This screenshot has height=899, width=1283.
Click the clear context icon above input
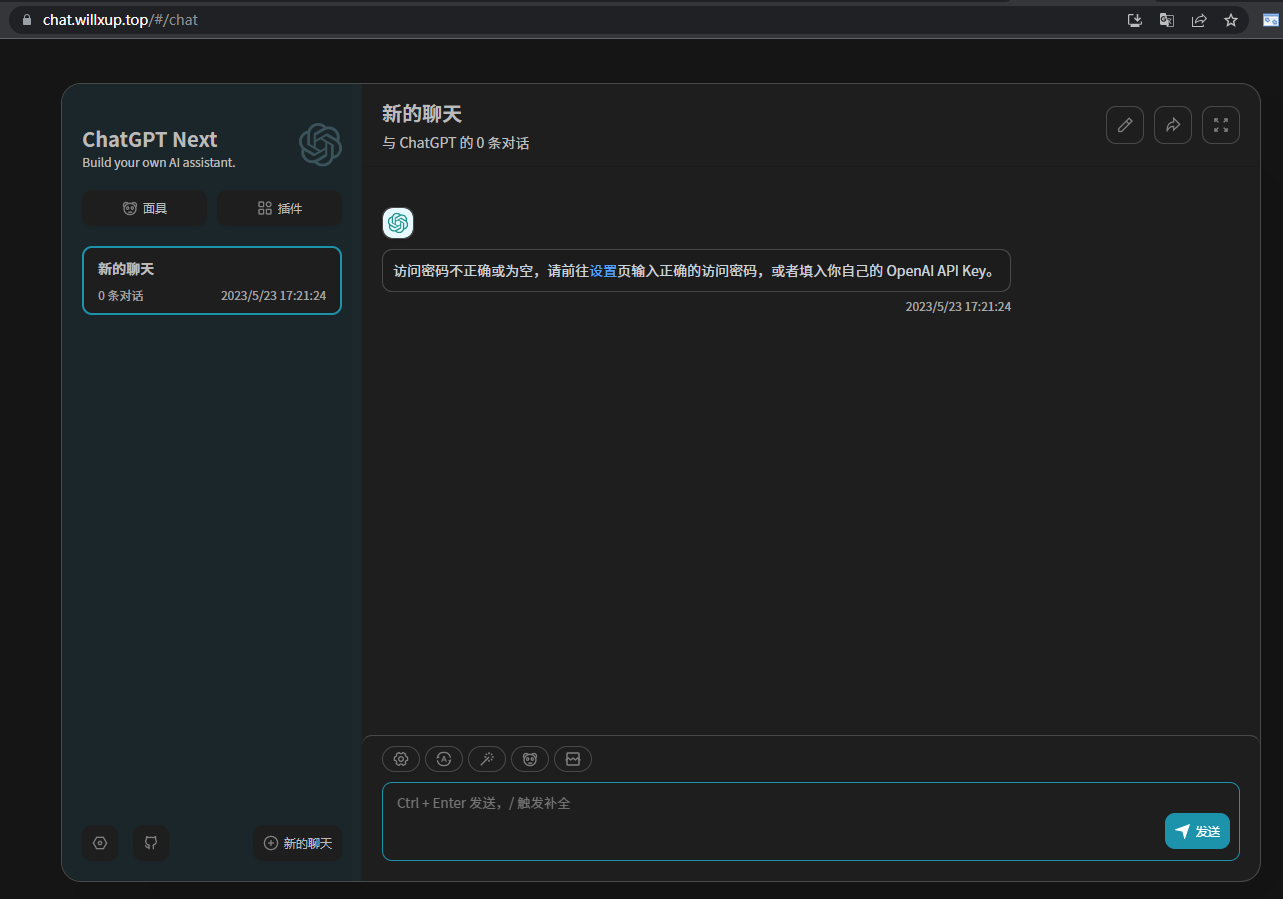(573, 759)
